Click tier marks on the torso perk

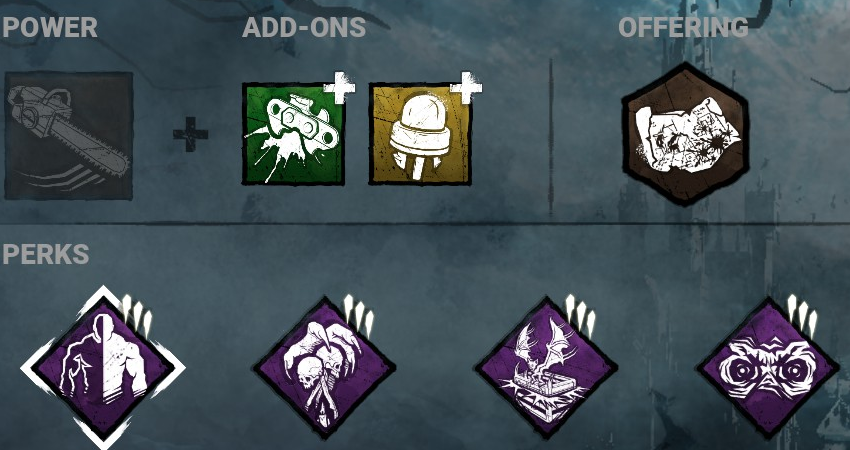coord(137,315)
